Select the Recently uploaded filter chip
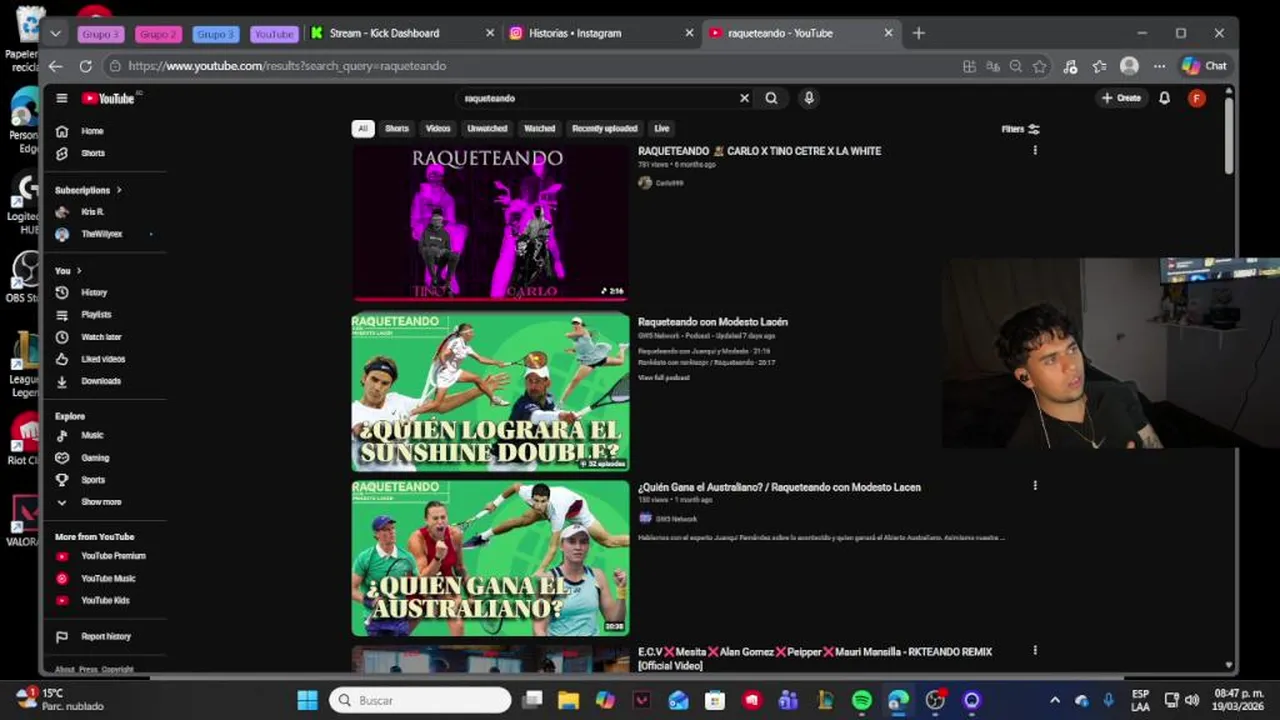Image resolution: width=1280 pixels, height=720 pixels. (x=605, y=128)
